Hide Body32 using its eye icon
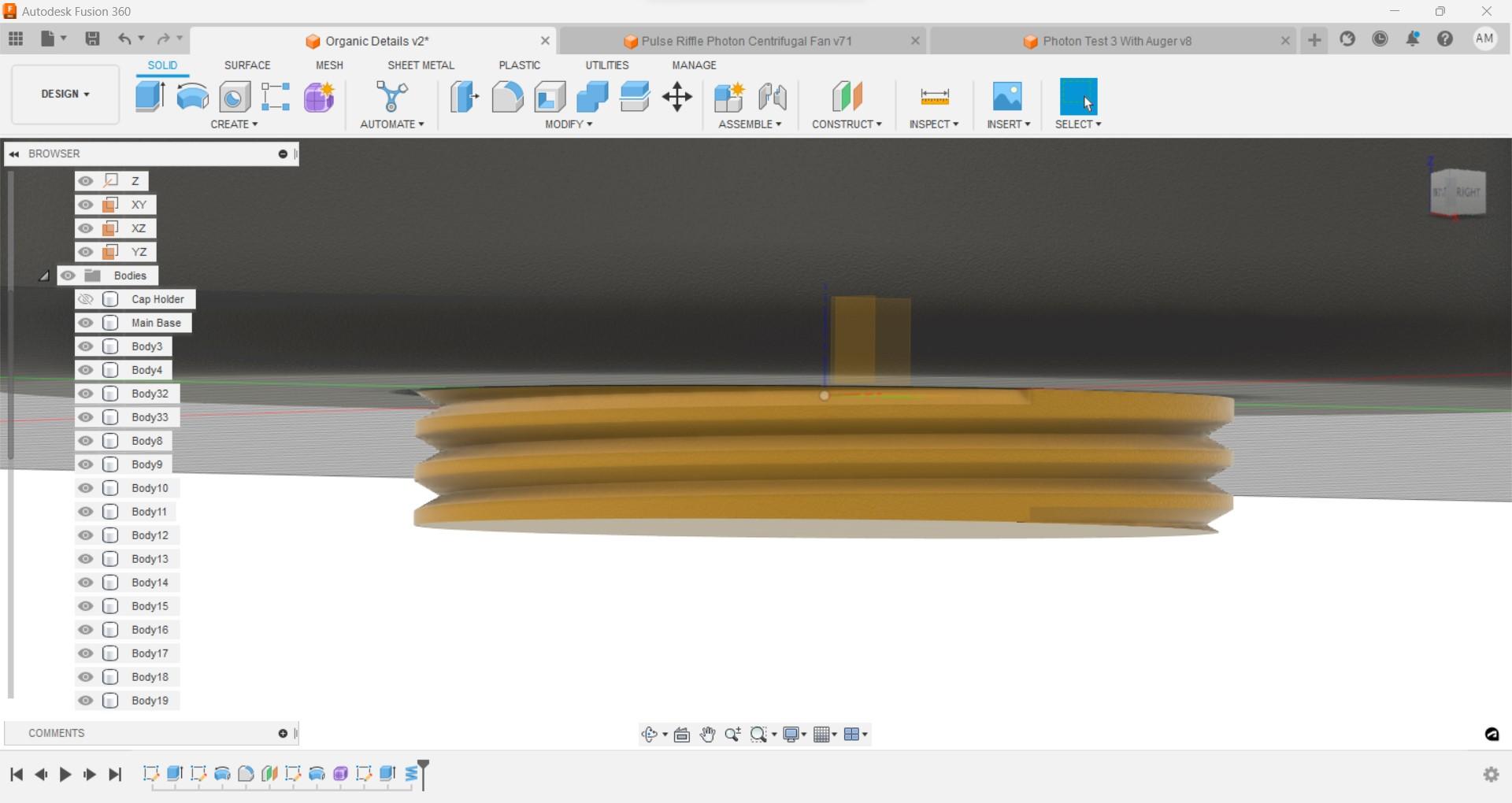 pos(86,394)
